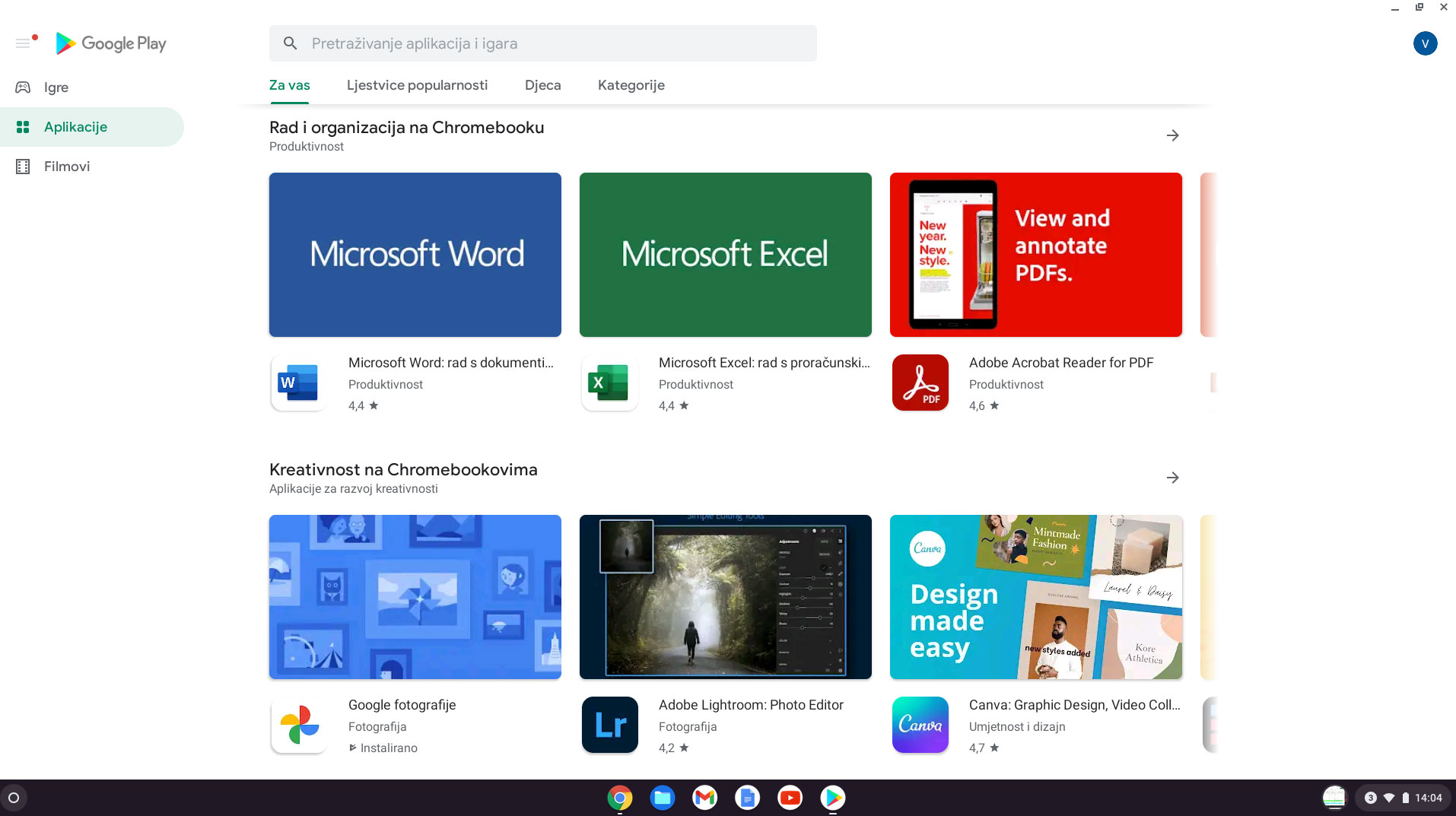Viewport: 1456px width, 816px height.
Task: Click the 4,6 rating of Adobe Acrobat
Action: (x=984, y=405)
